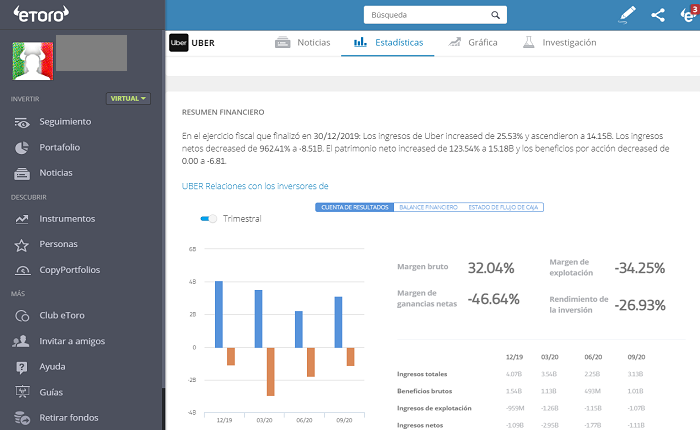
Task: Click the Rendimiento de la inversión -26.93% value
Action: tap(640, 305)
